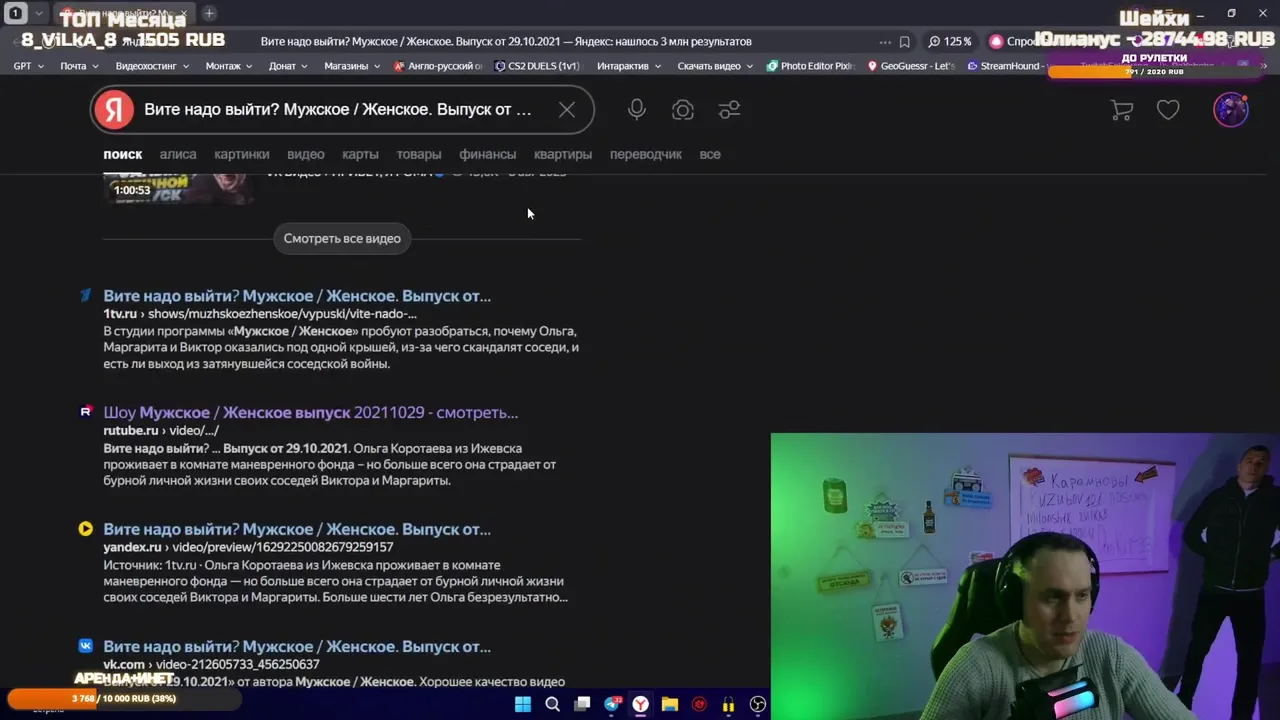Open the three-dot menu in the address bar

click(x=885, y=42)
